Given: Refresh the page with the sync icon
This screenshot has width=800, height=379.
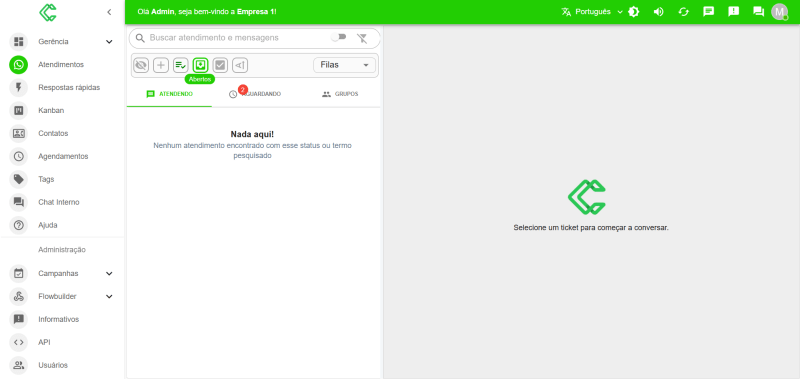Looking at the screenshot, I should 684,12.
